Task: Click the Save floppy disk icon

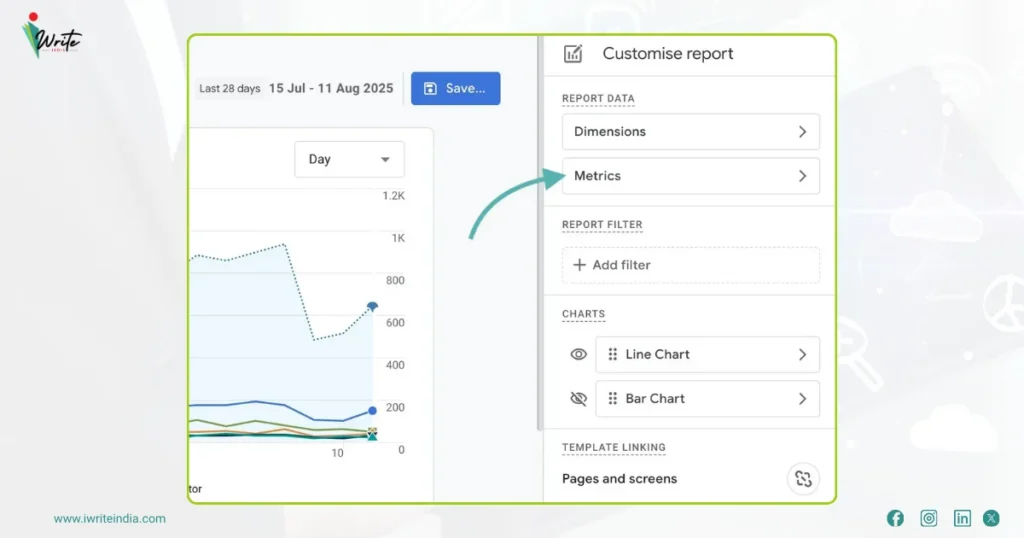Action: pos(430,88)
